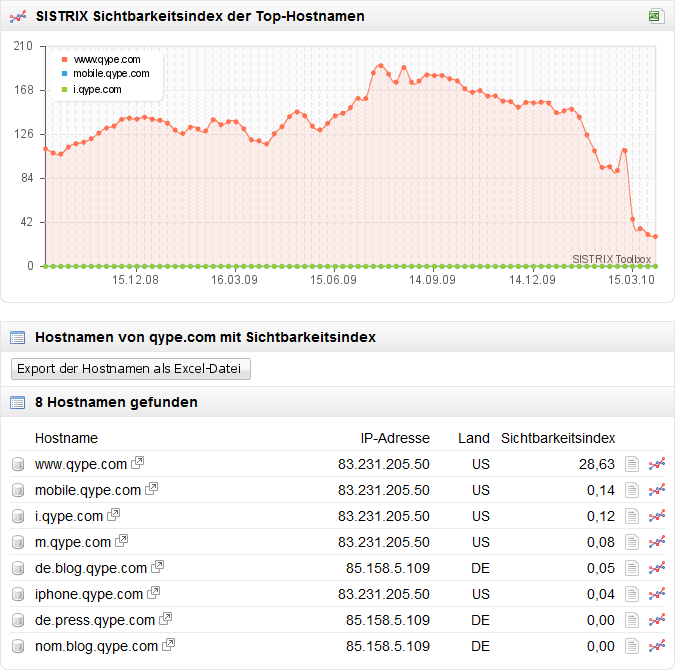
Task: Sort table by Sichtbarkeitsindex column header
Action: coord(557,438)
